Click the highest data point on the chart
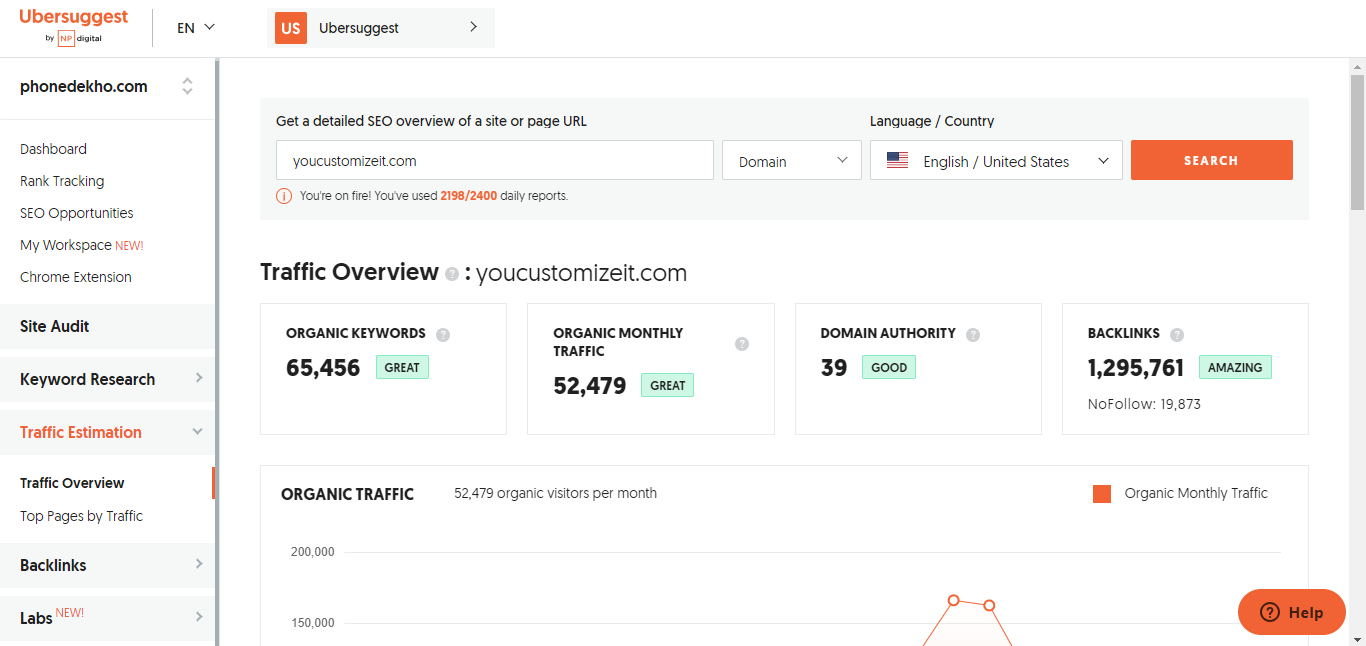The image size is (1366, 646). click(x=953, y=600)
